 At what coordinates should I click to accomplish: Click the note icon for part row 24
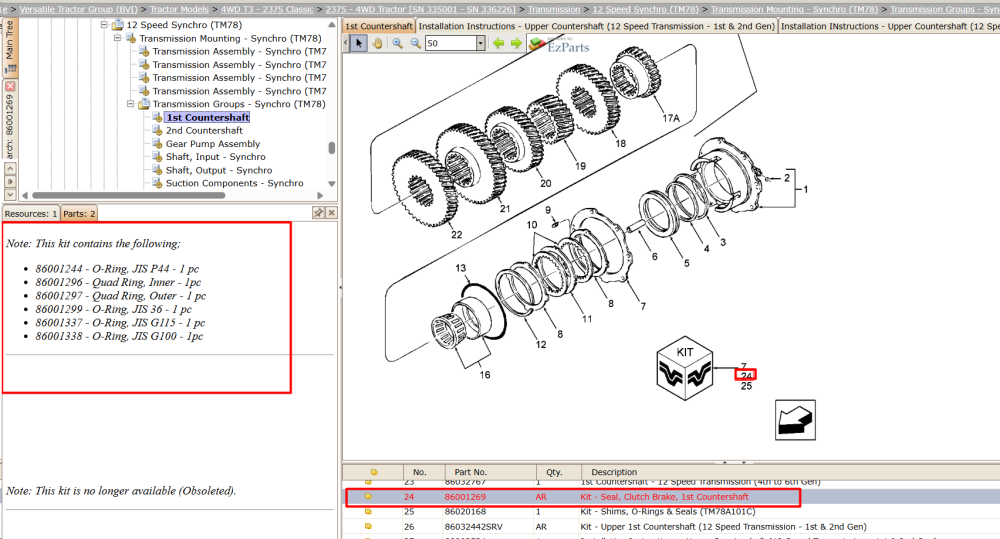coord(368,496)
